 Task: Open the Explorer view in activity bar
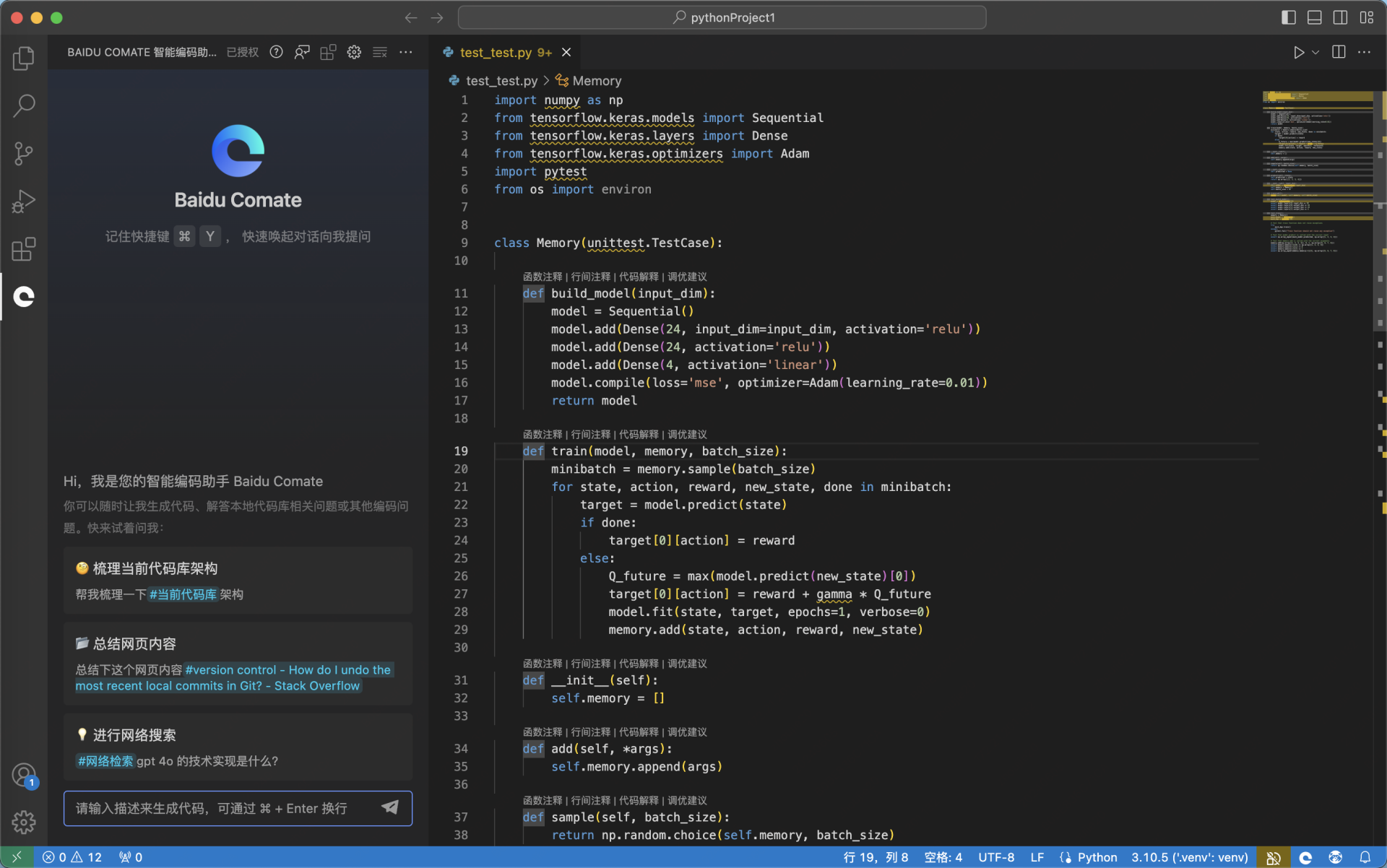tap(24, 58)
